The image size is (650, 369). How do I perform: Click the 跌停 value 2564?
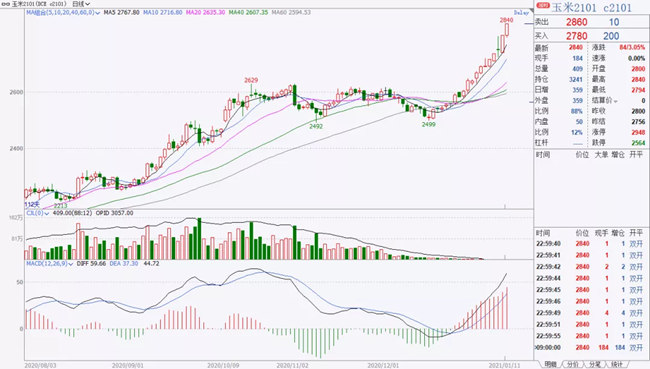tap(638, 143)
